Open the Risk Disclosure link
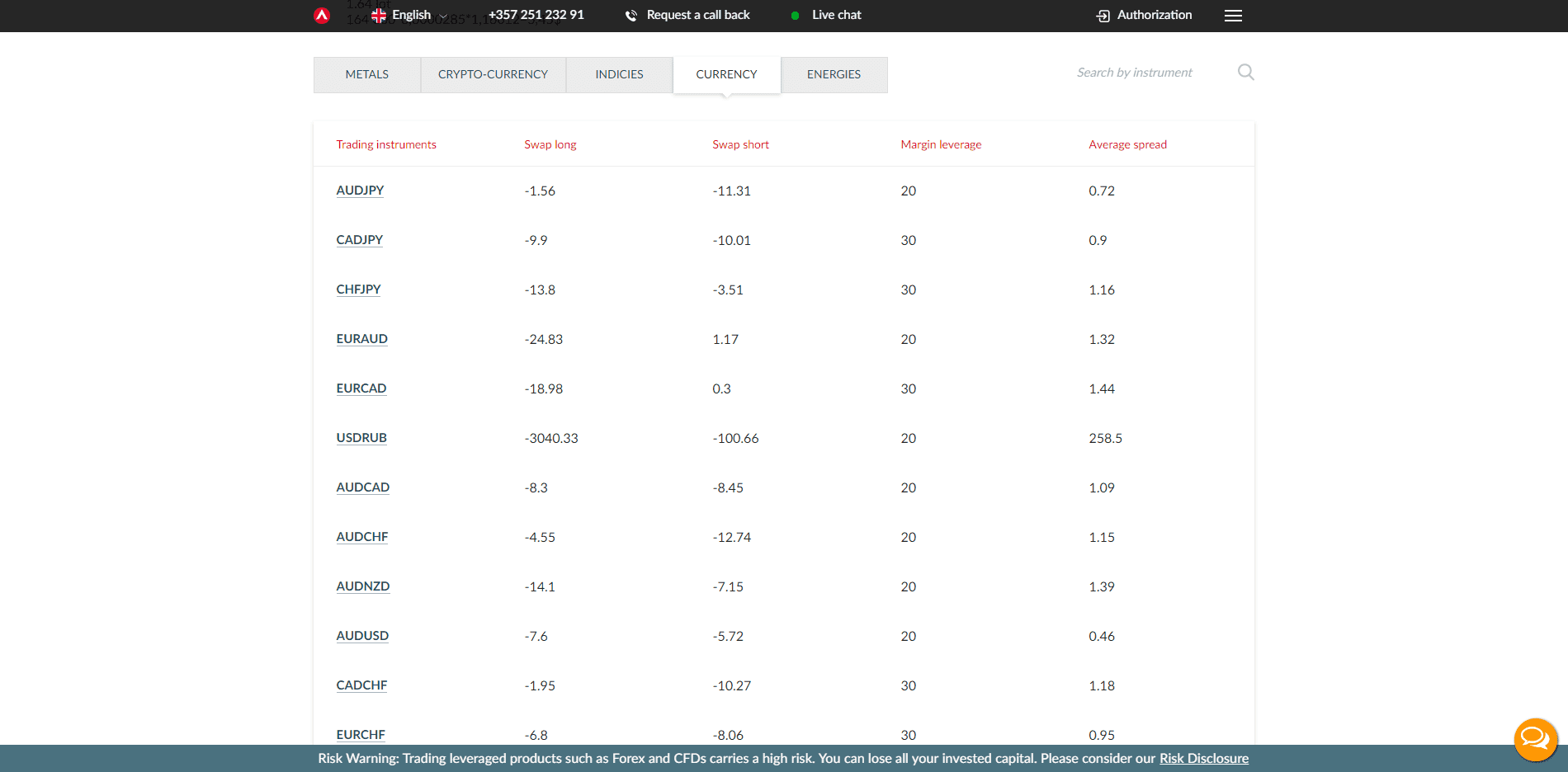This screenshot has width=1568, height=772. (1204, 759)
